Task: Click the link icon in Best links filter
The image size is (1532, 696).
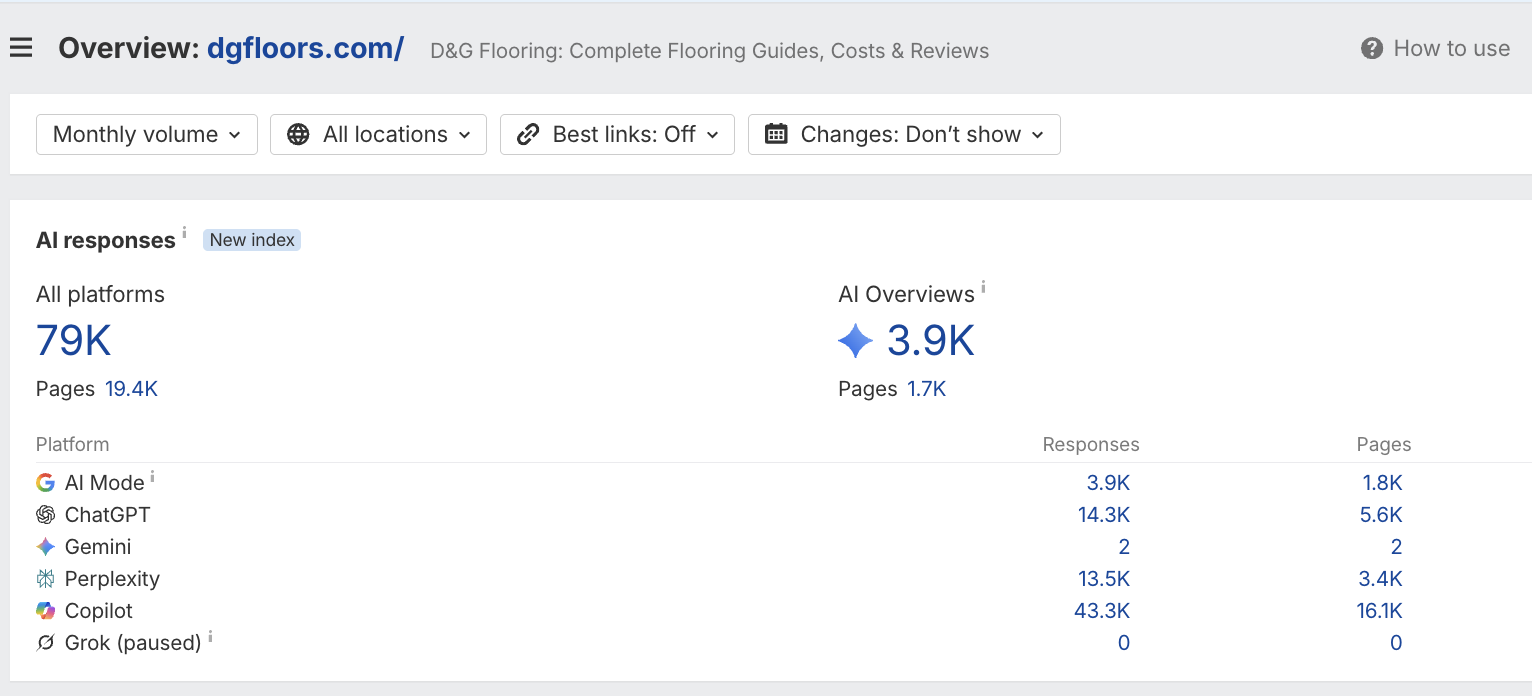Action: (528, 134)
